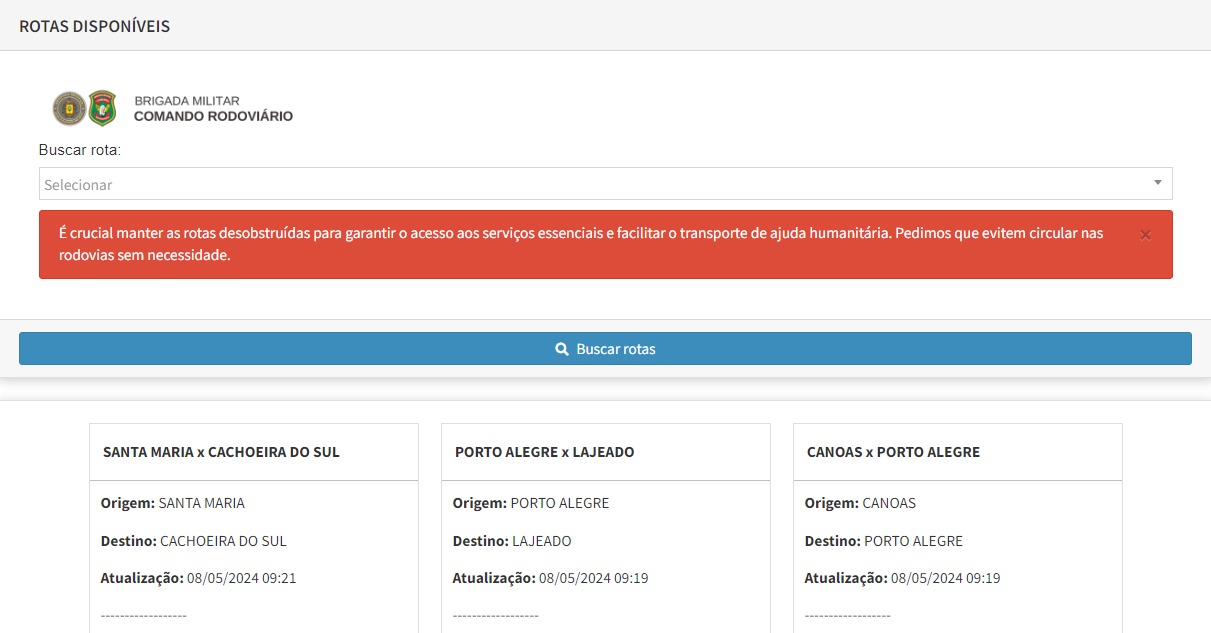Click the Origem: PORTO ALEGRE line
This screenshot has height=633, width=1211.
[530, 503]
